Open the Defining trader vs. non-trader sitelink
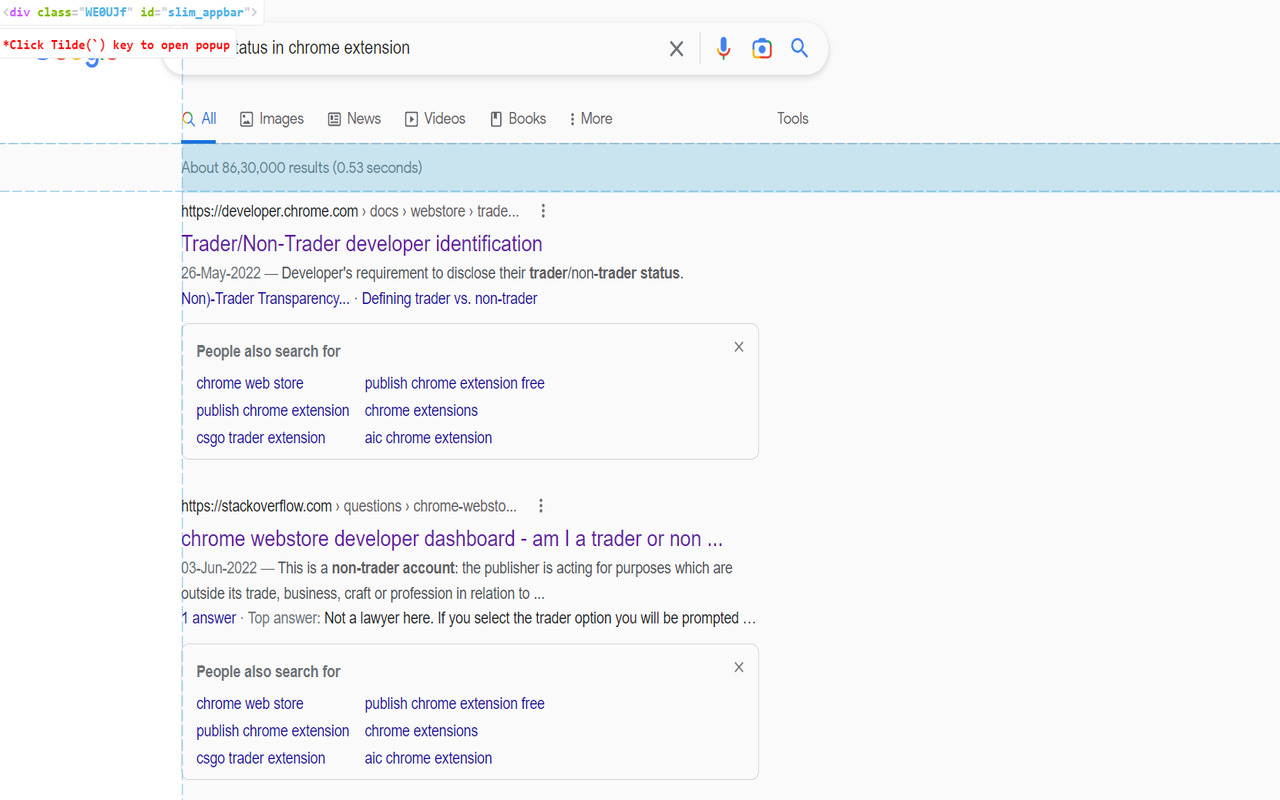The width and height of the screenshot is (1280, 800). click(x=449, y=298)
